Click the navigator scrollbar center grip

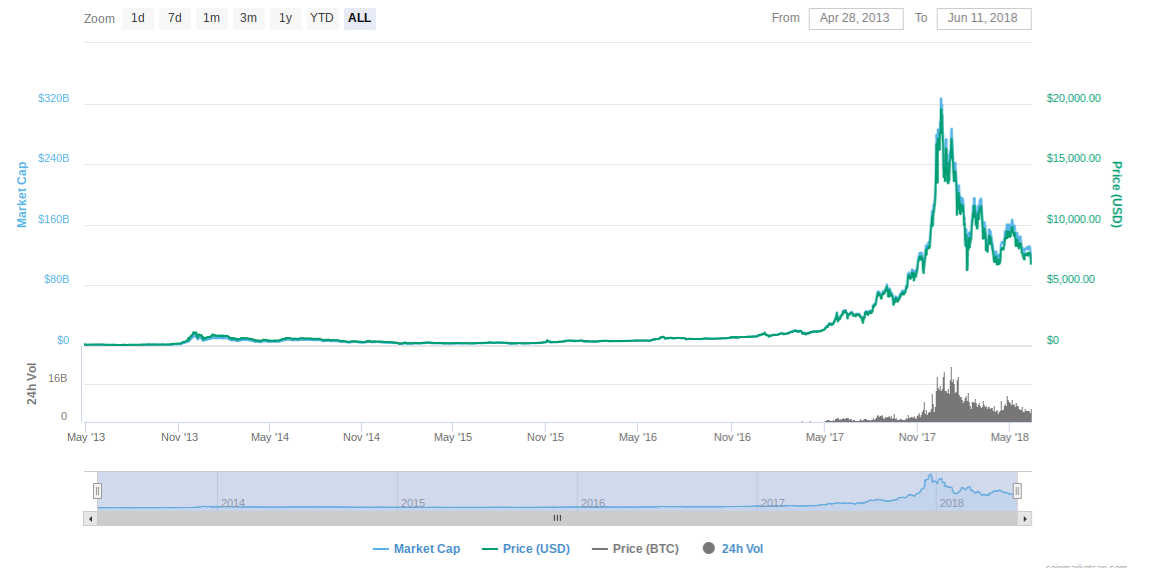point(557,518)
